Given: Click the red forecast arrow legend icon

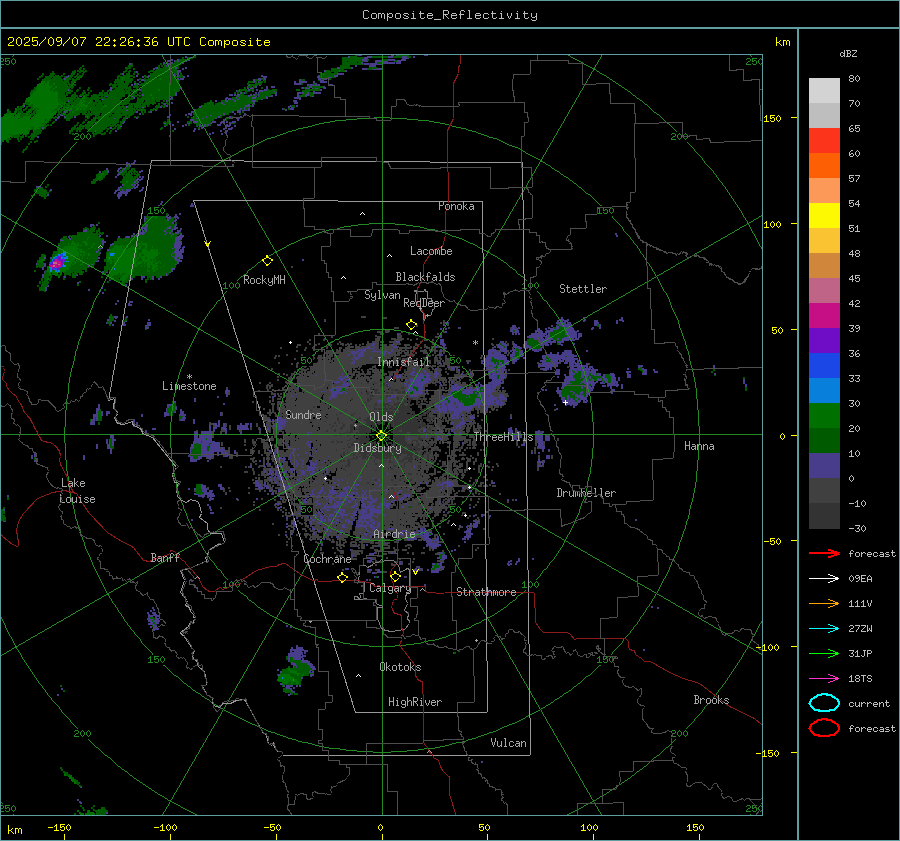Looking at the screenshot, I should point(824,553).
